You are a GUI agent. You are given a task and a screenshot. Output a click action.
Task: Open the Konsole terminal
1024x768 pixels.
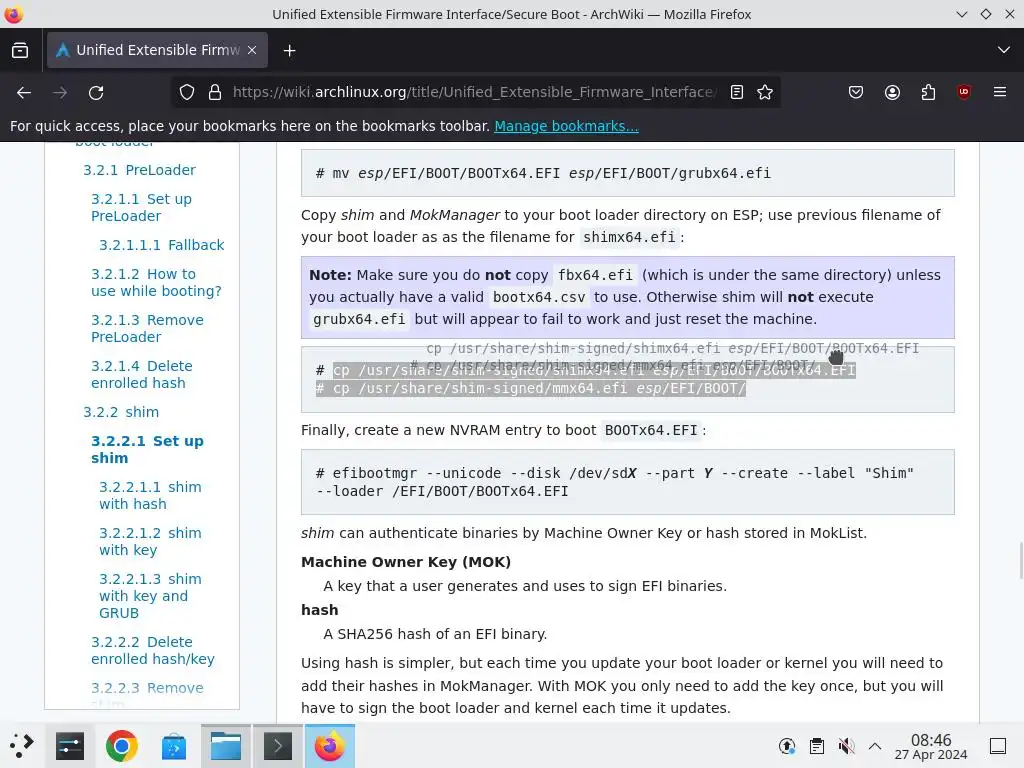278,746
